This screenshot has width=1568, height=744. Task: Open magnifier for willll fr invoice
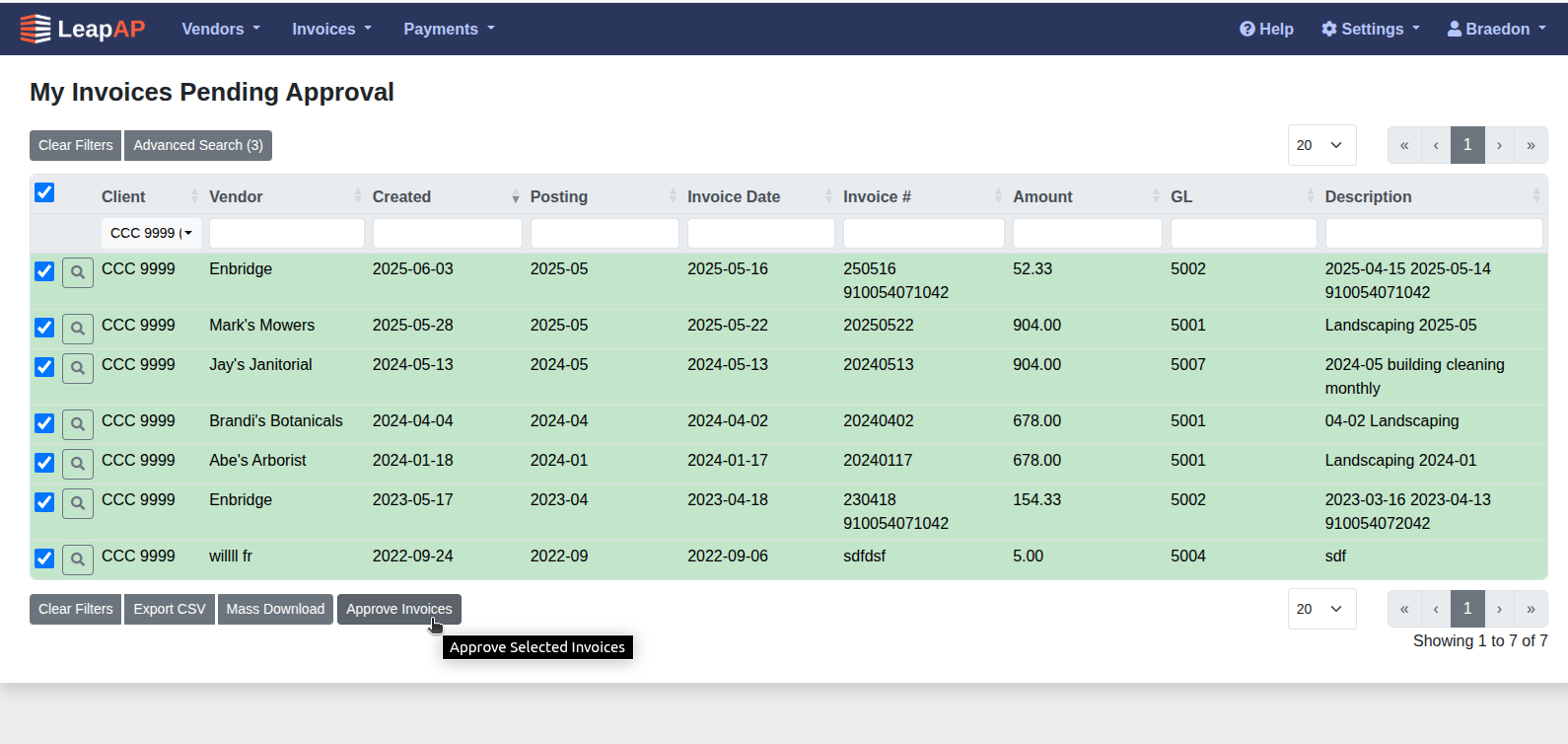point(78,559)
